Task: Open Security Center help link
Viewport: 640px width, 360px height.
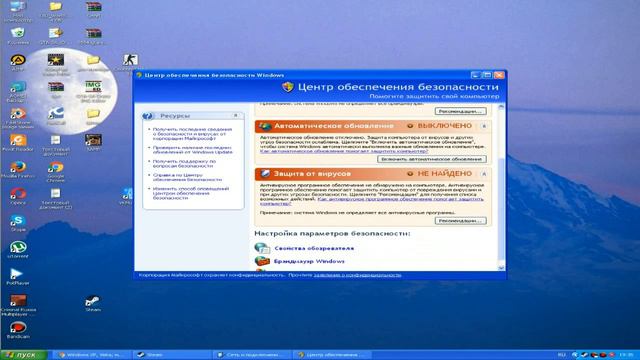Action: (x=187, y=177)
